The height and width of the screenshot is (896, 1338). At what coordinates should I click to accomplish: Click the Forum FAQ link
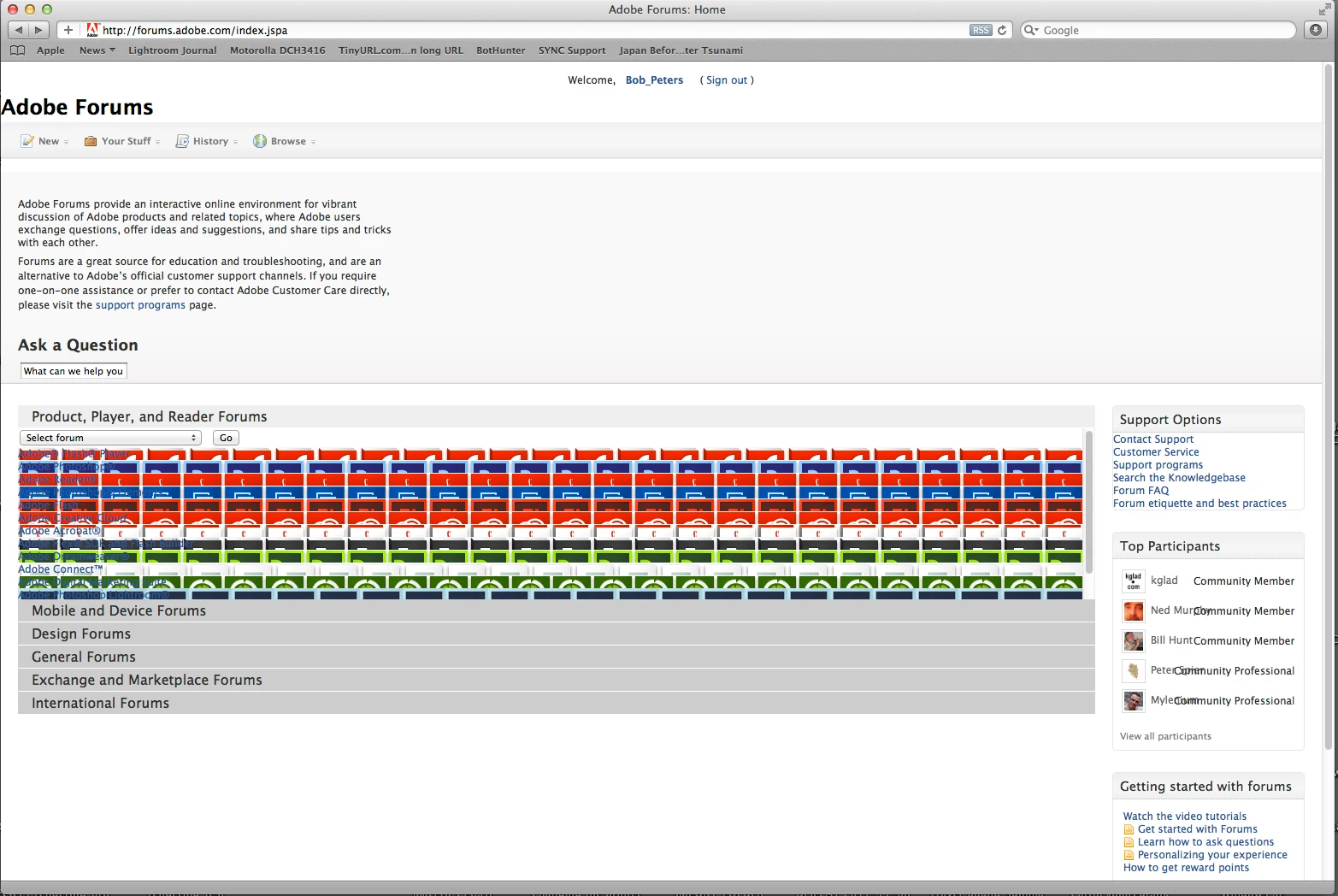coord(1141,491)
